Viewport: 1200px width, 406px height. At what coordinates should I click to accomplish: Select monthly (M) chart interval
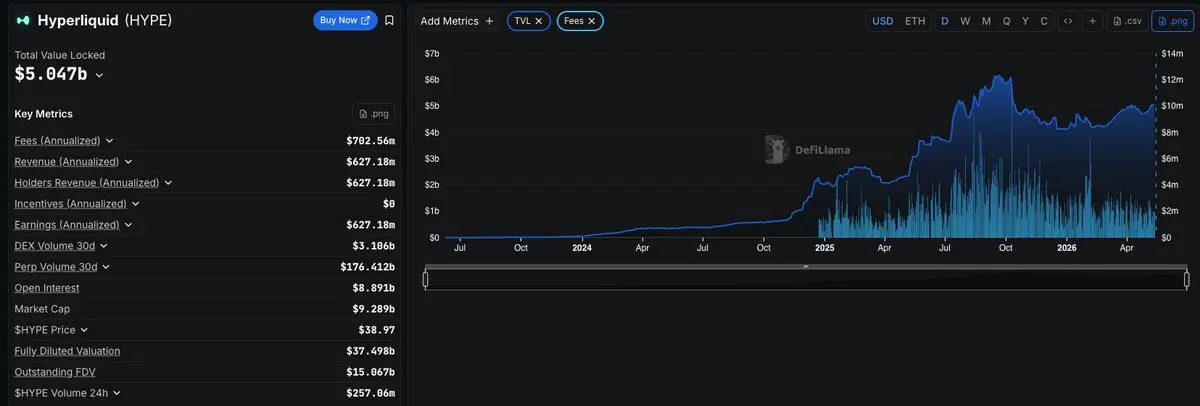click(x=986, y=21)
